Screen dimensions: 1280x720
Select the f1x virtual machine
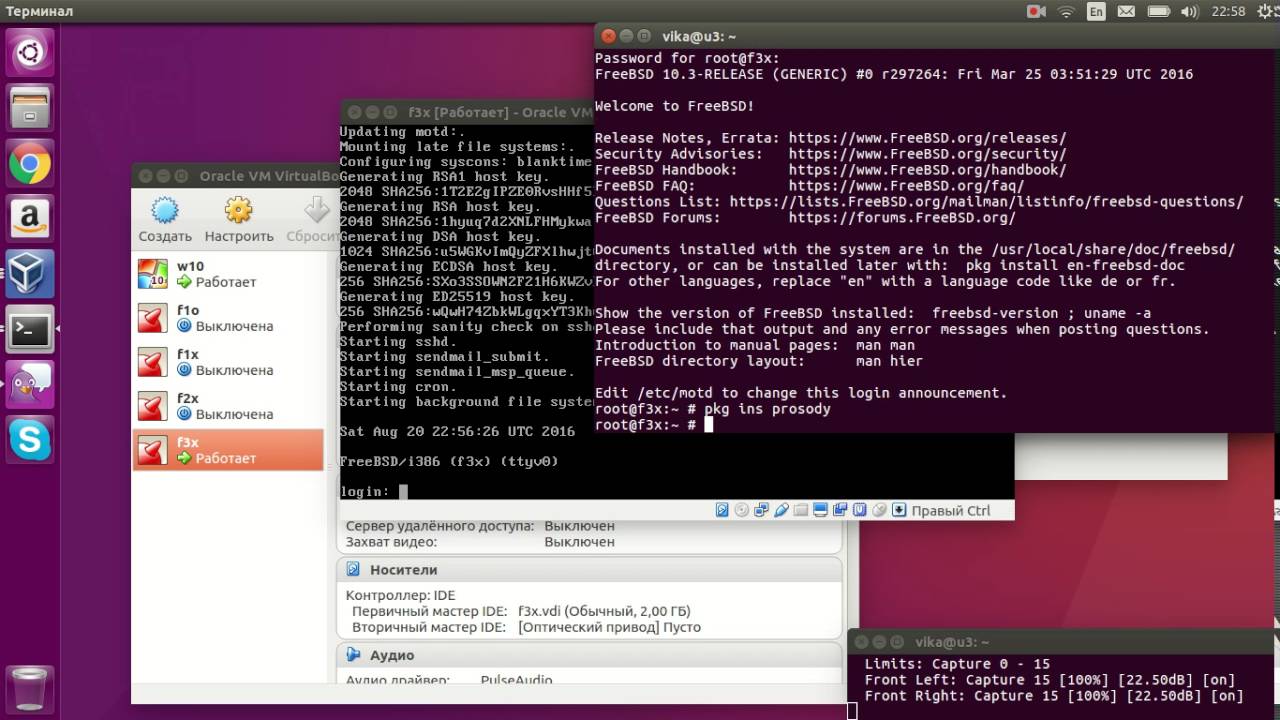pyautogui.click(x=228, y=362)
